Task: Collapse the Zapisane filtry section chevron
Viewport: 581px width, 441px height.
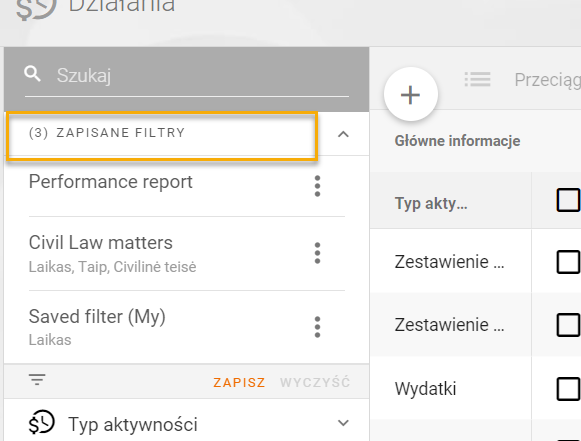Action: point(343,134)
